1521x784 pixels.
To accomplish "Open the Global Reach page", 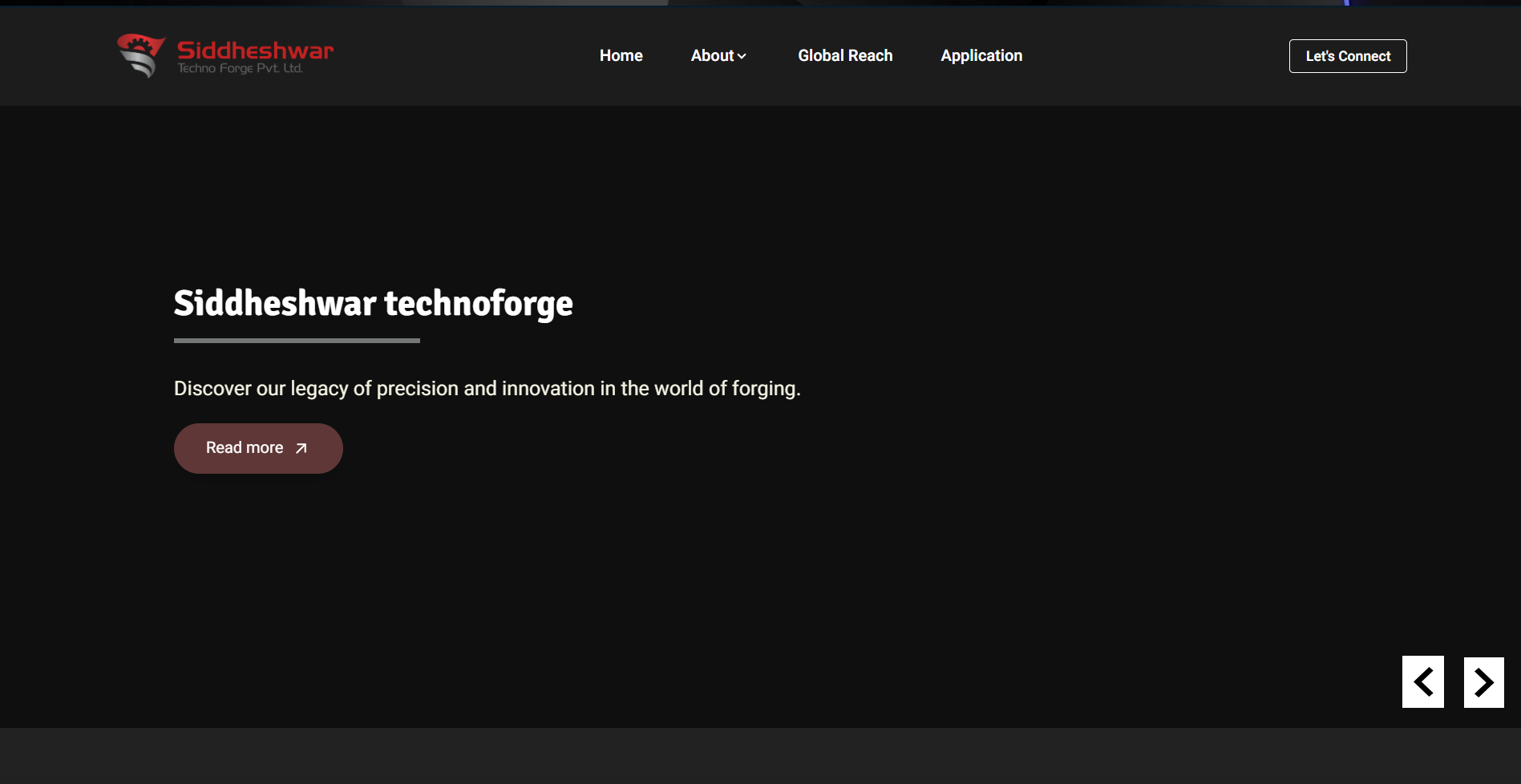I will click(845, 55).
